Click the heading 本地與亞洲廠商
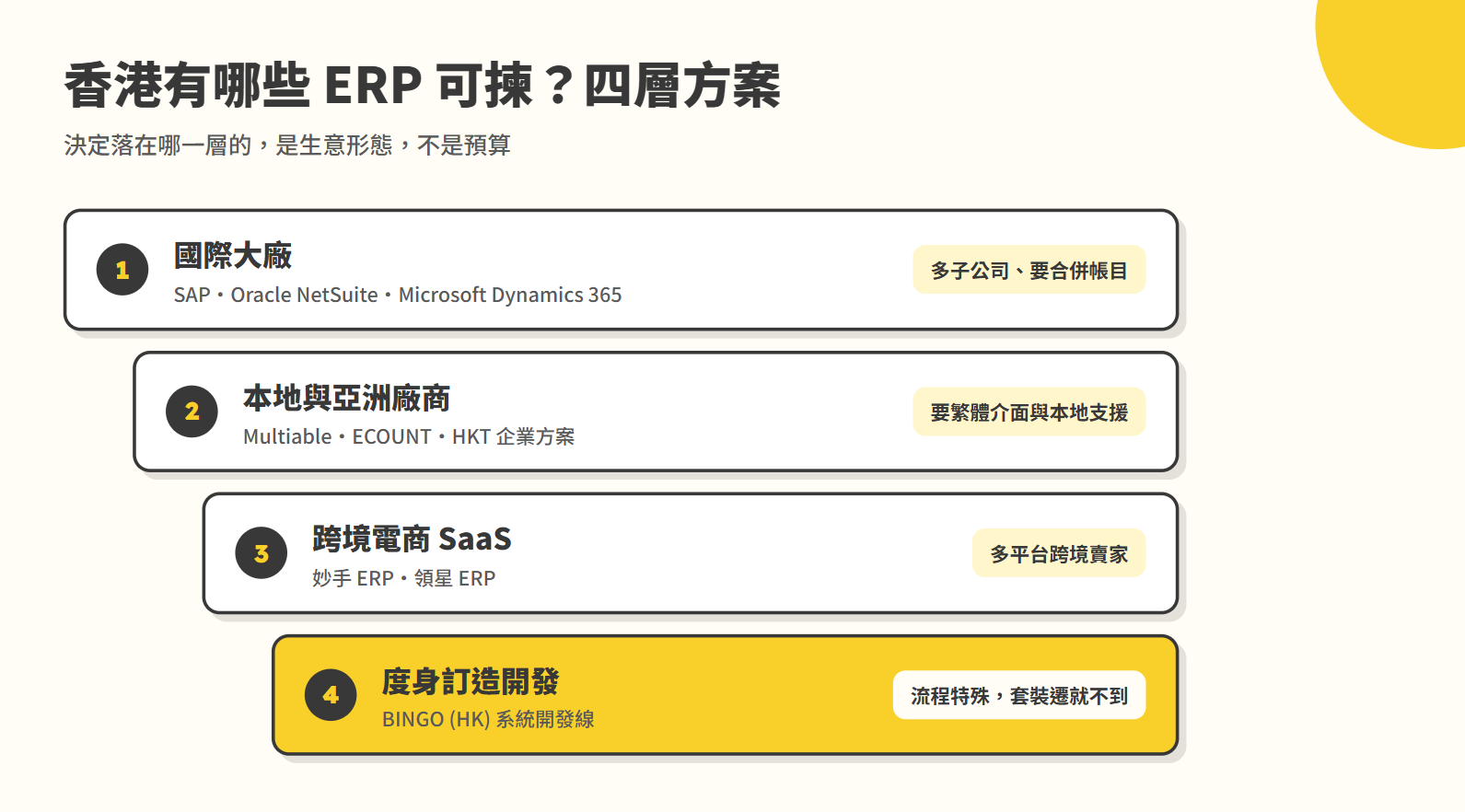This screenshot has height=812, width=1465. point(346,398)
